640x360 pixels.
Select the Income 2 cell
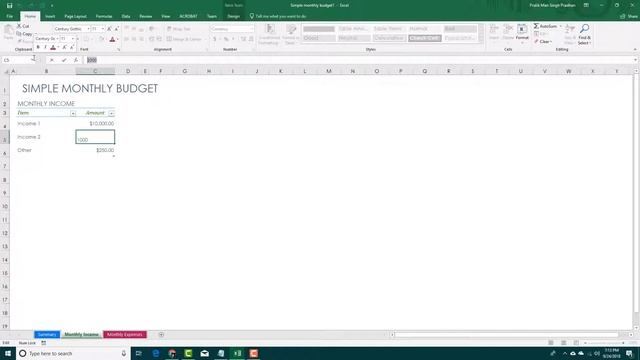46,137
